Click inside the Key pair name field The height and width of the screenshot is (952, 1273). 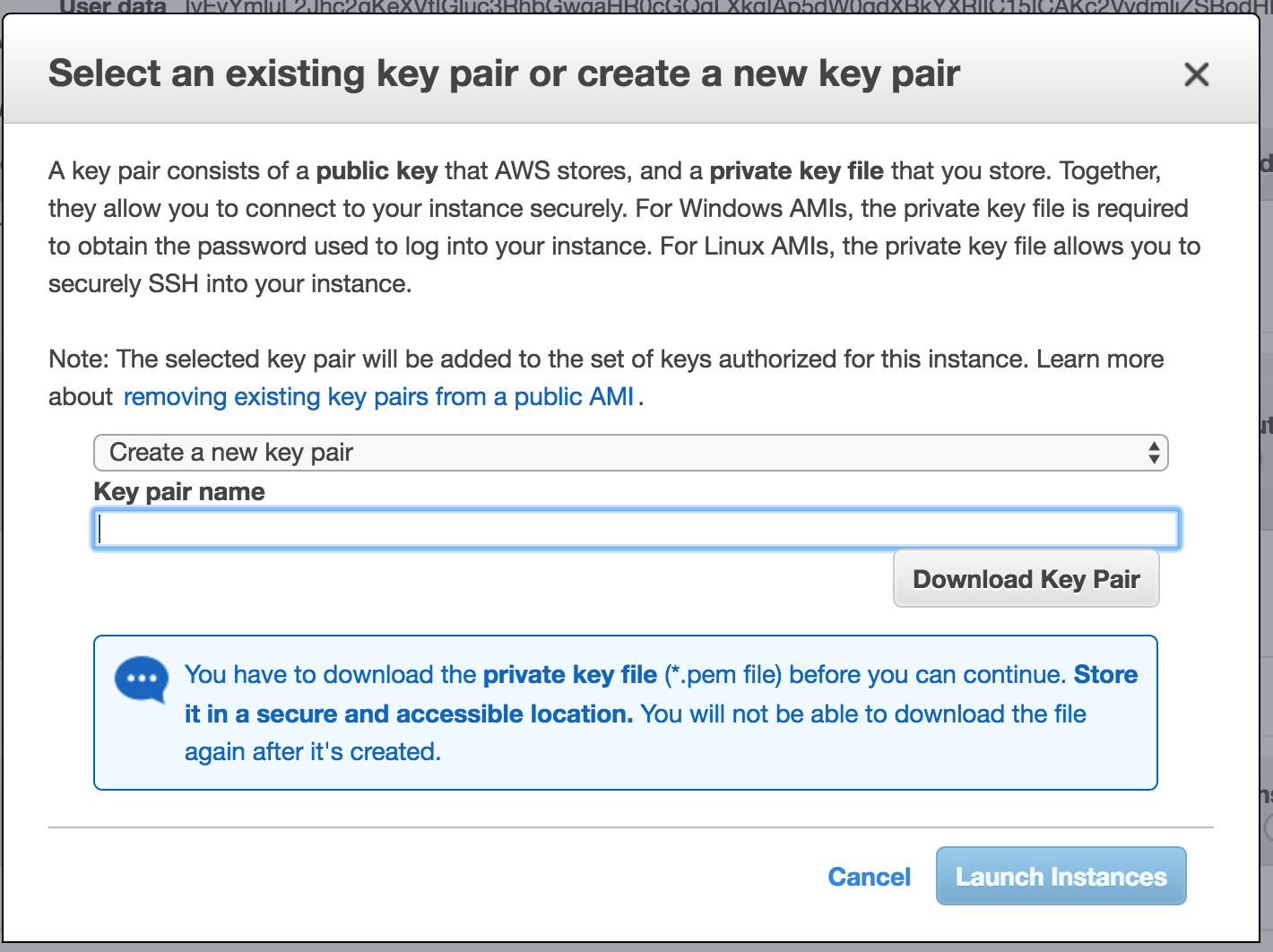pyautogui.click(x=628, y=528)
